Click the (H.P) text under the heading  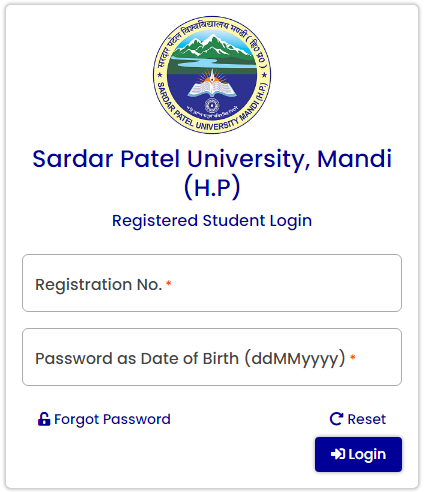pyautogui.click(x=212, y=187)
